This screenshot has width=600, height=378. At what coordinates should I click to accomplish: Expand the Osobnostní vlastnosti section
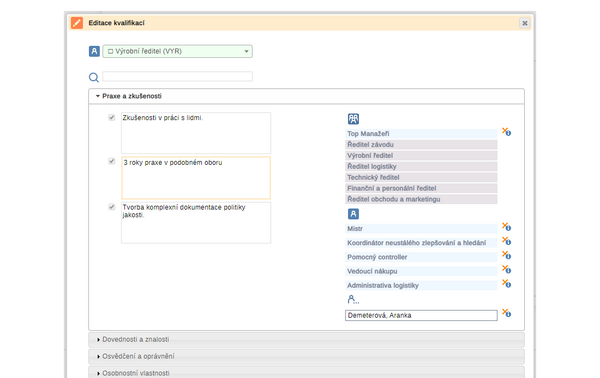306,373
